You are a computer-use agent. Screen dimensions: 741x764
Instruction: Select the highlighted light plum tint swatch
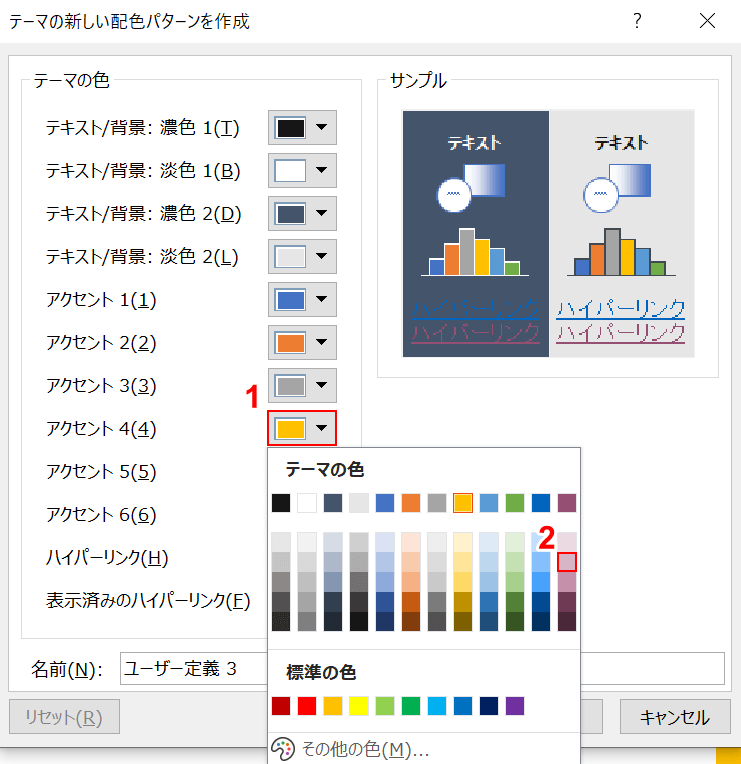pos(567,562)
